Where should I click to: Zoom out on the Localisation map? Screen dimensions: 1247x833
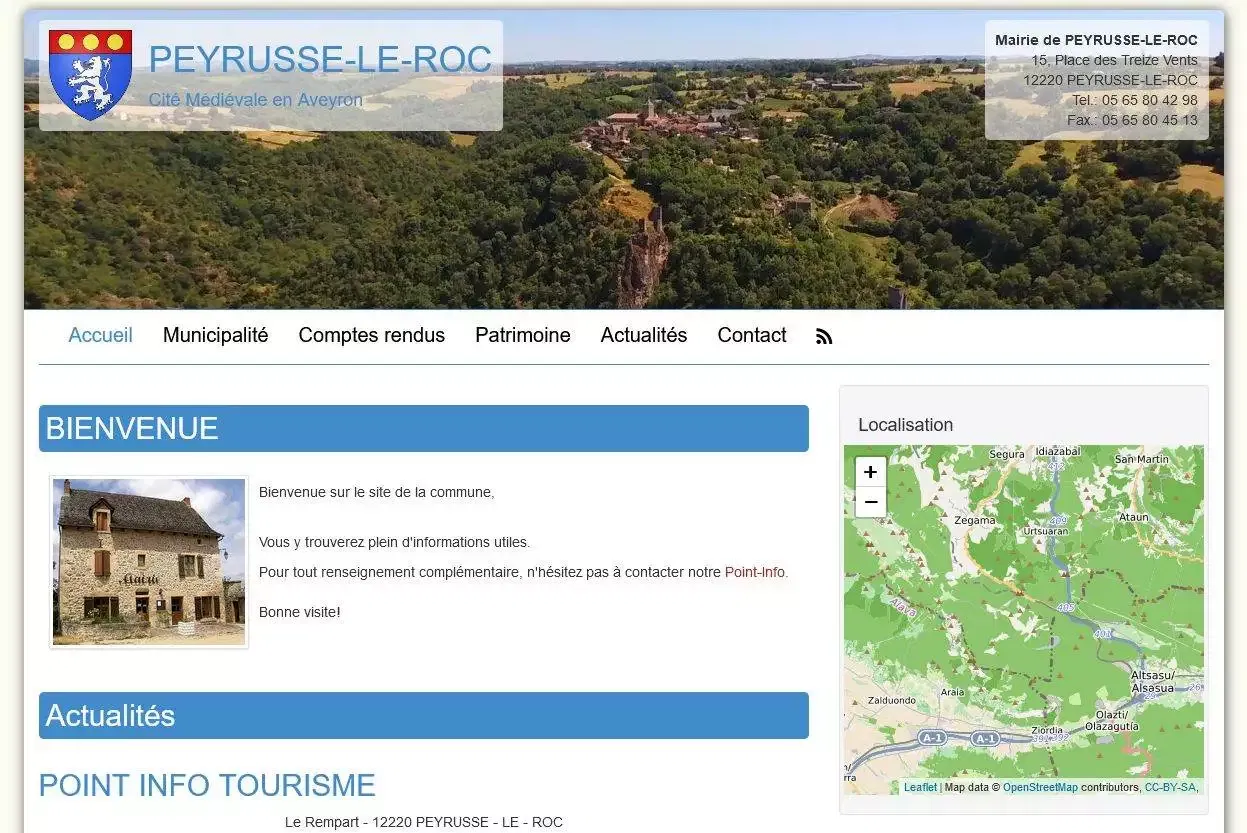(x=869, y=501)
